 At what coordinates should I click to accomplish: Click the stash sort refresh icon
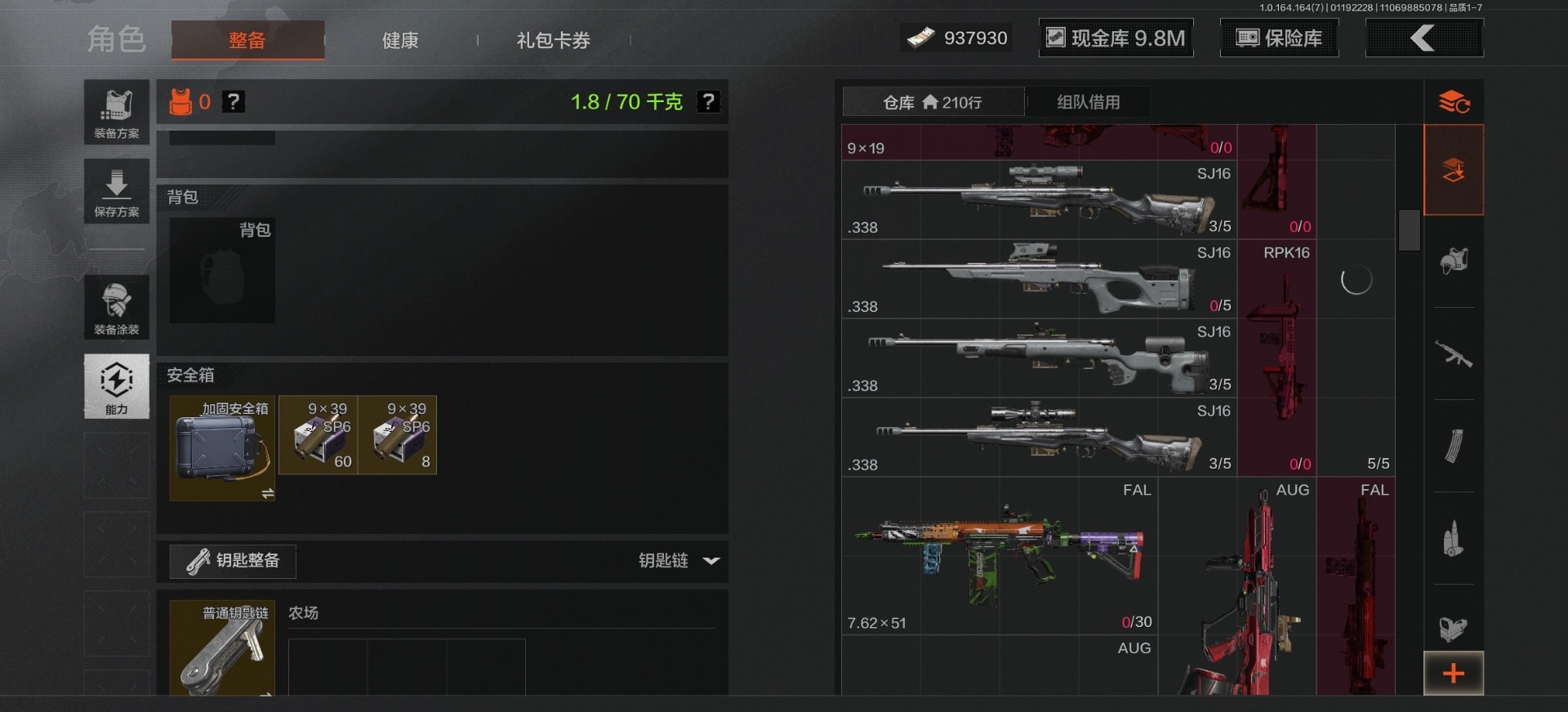coord(1454,102)
